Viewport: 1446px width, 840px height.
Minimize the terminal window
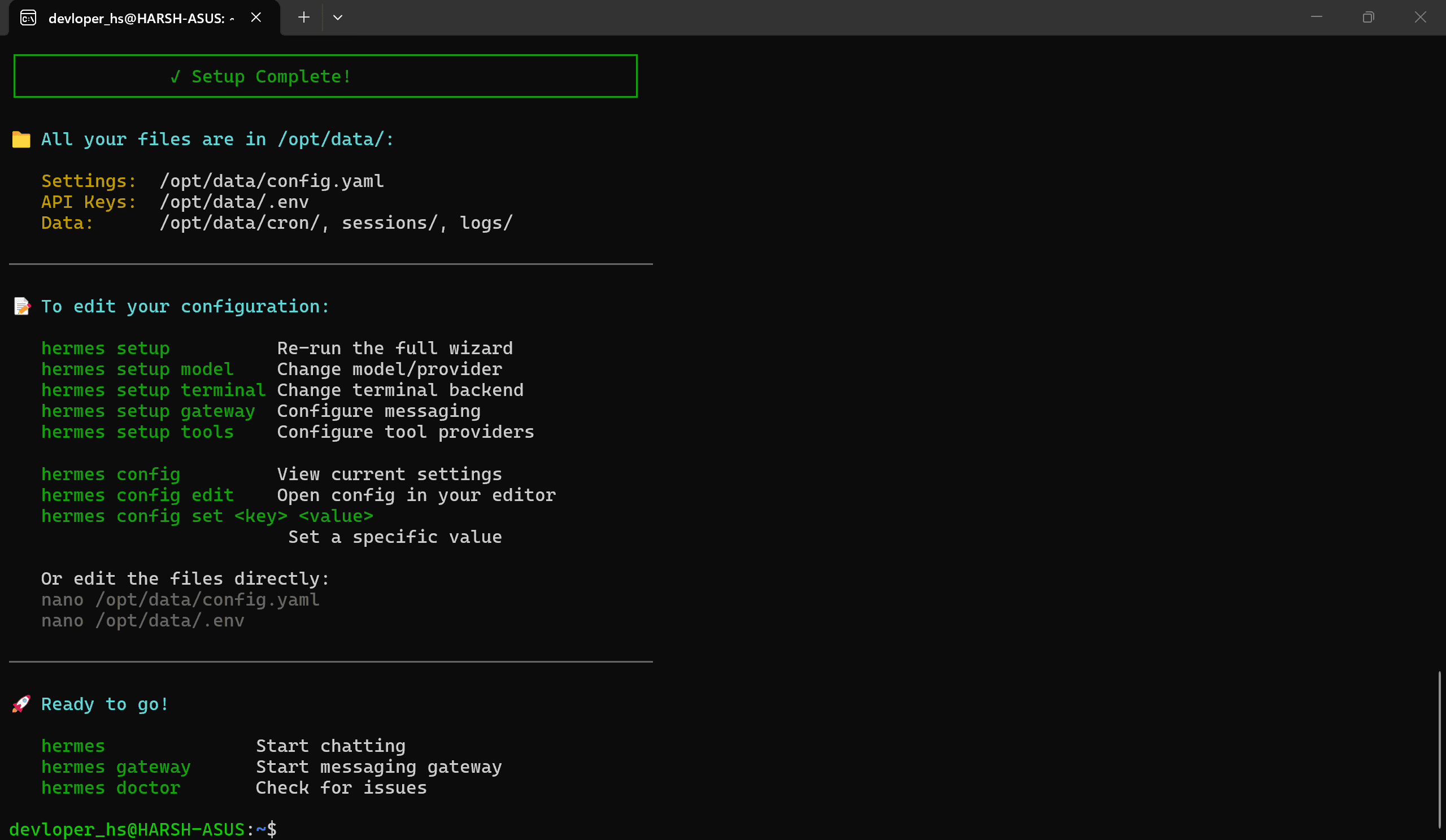point(1316,18)
